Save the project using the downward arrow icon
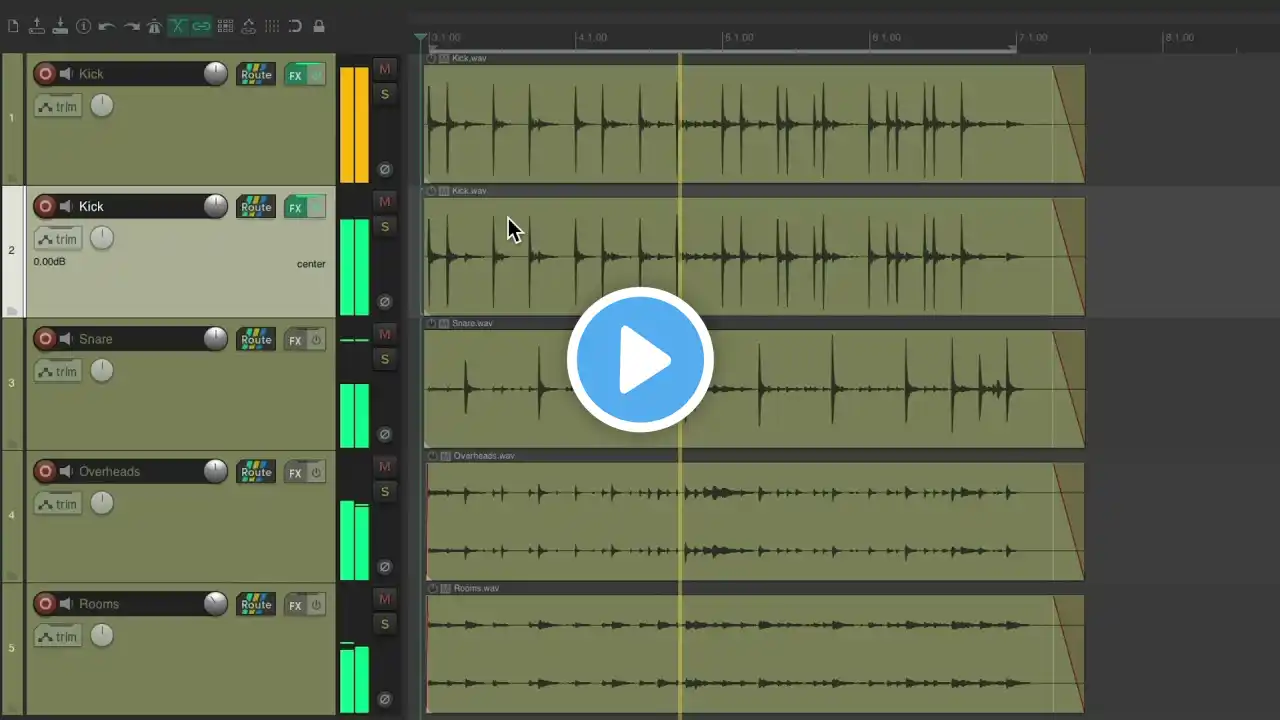 [x=60, y=26]
